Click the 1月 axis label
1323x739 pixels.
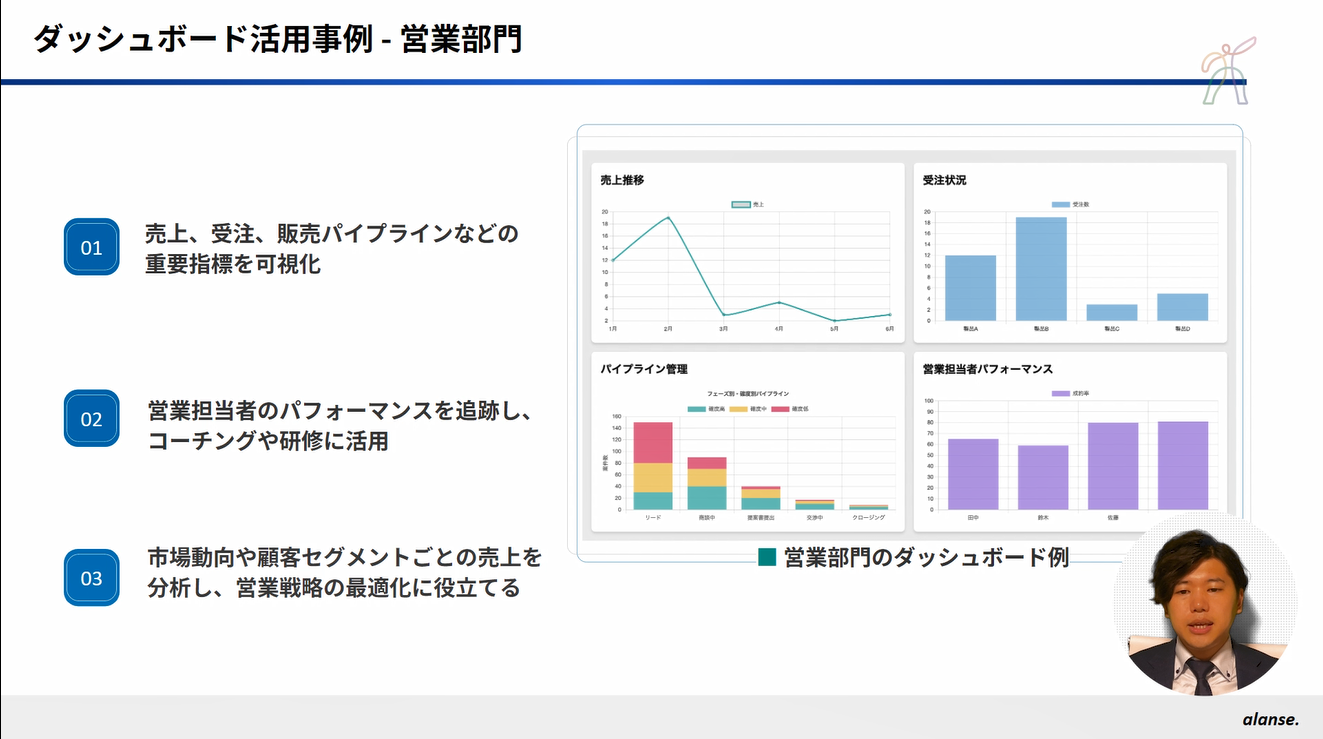coord(613,329)
